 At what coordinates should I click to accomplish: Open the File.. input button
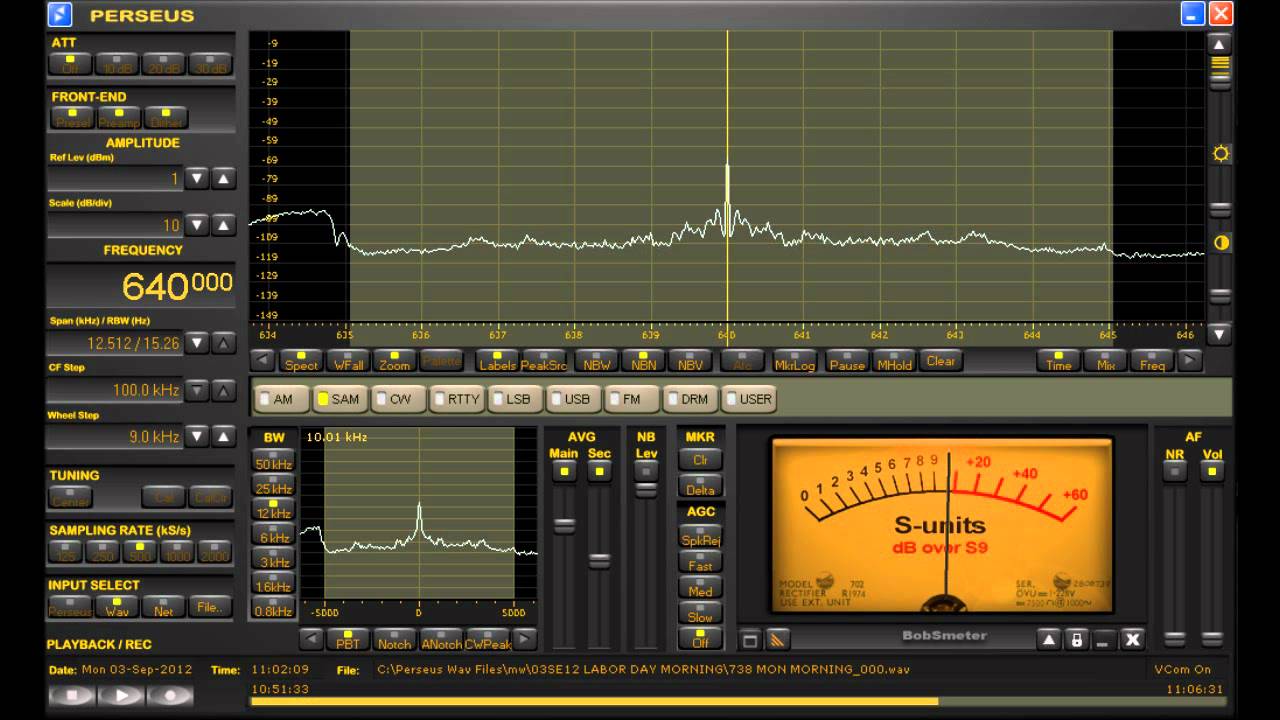211,606
